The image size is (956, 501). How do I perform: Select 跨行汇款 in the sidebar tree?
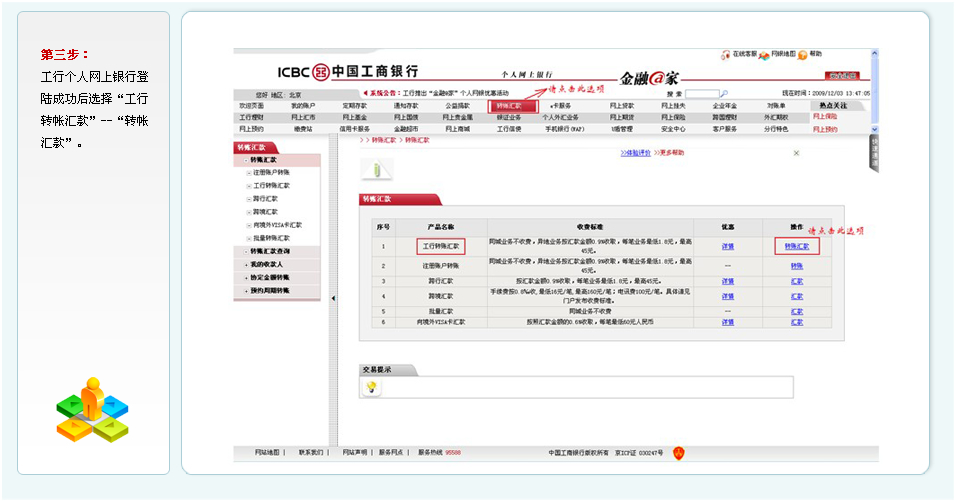click(265, 199)
